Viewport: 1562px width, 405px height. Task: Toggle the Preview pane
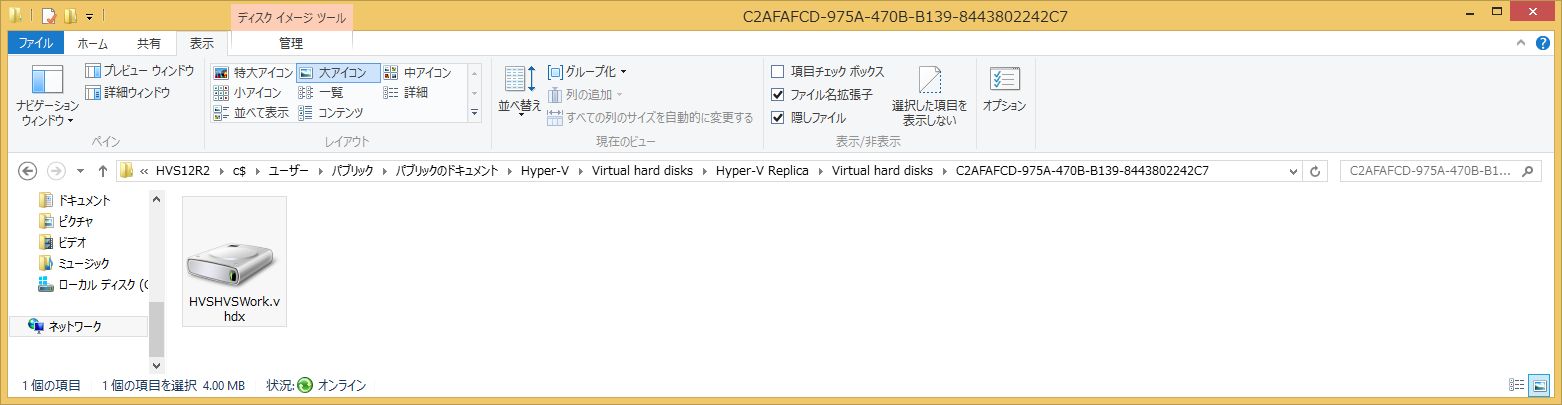coord(140,71)
